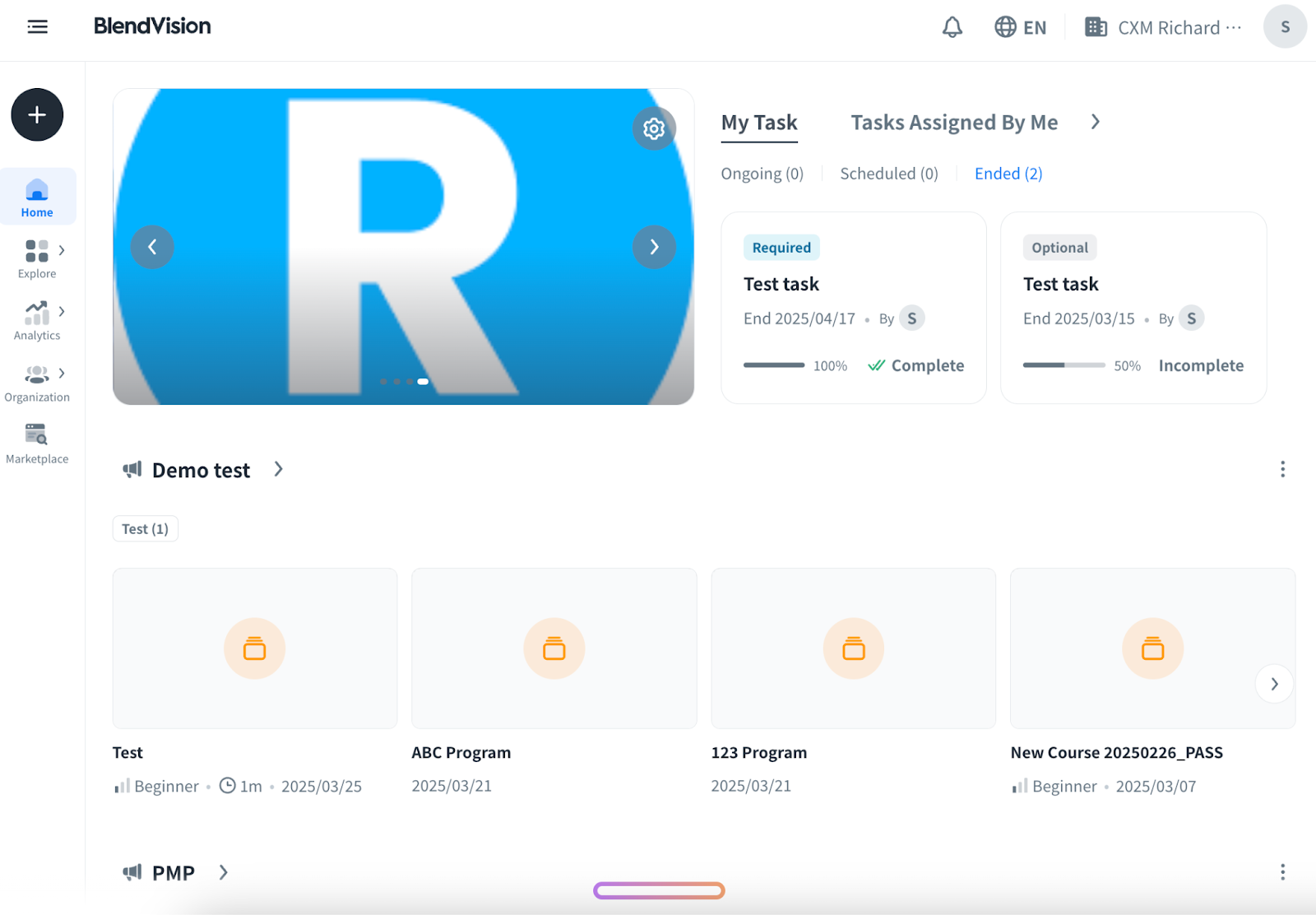Switch language using EN selector
The width and height of the screenshot is (1316, 915).
pyautogui.click(x=1021, y=27)
